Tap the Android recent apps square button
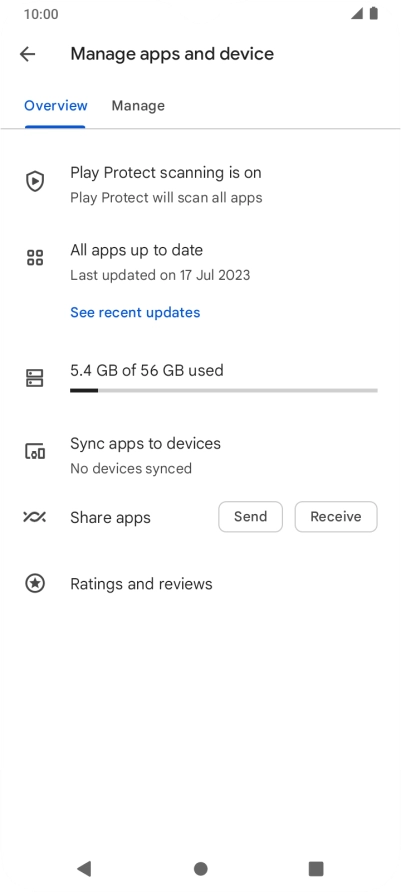The image size is (401, 892). (x=316, y=869)
